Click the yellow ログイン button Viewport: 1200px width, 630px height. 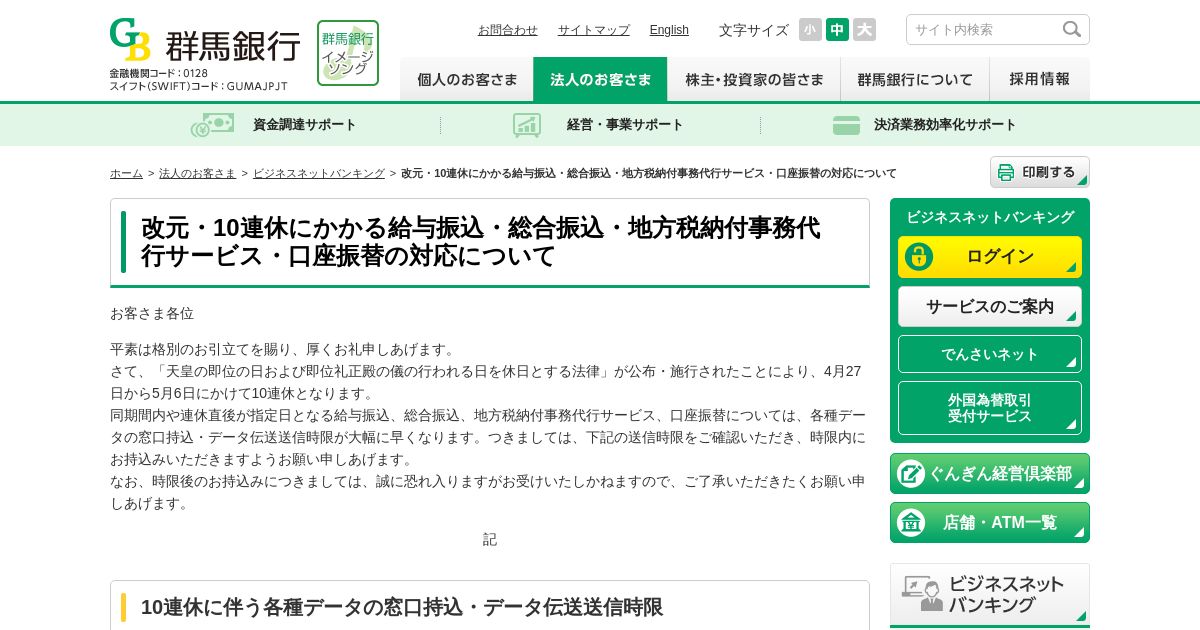click(x=990, y=257)
